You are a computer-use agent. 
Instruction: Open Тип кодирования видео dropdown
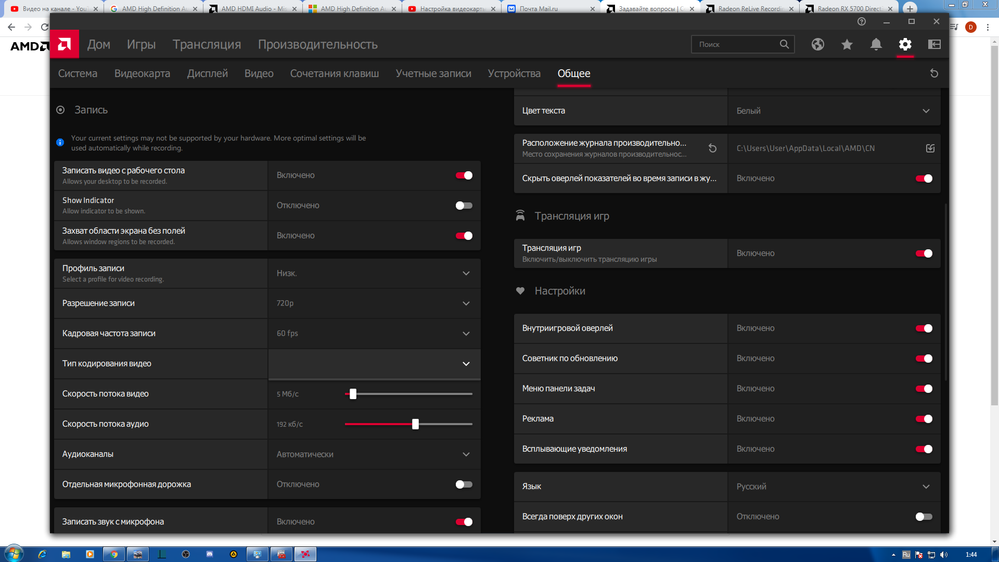(x=374, y=364)
